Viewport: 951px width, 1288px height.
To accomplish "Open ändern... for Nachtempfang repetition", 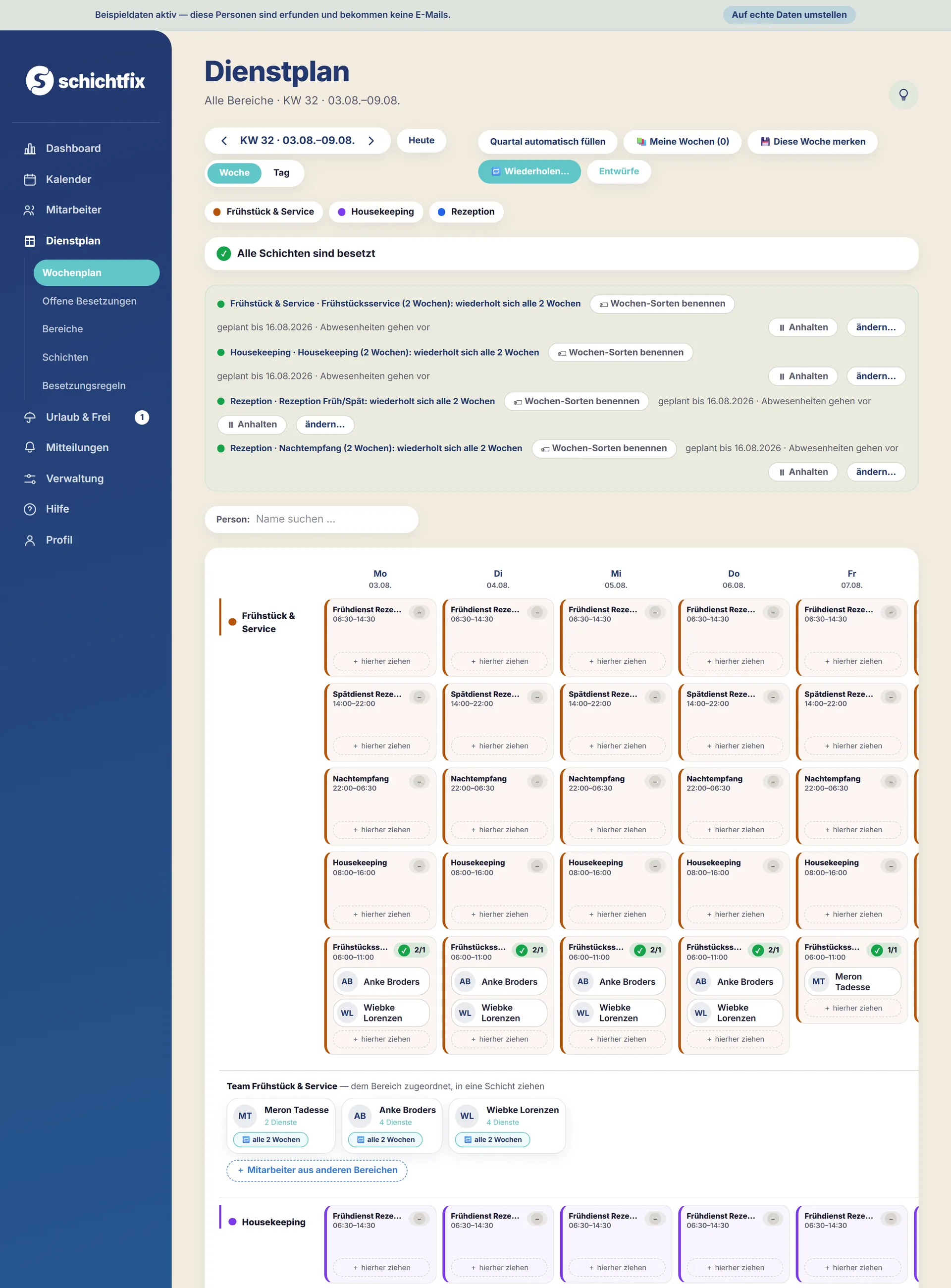I will click(x=876, y=472).
